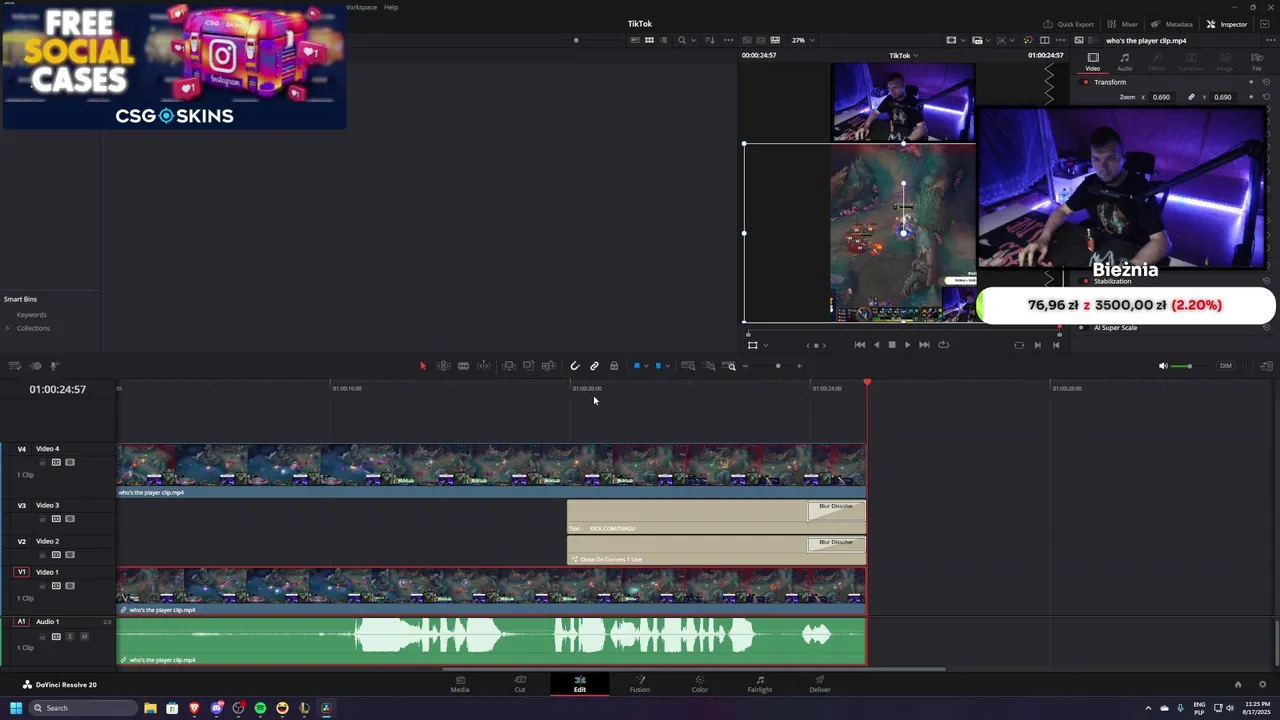Open the viewer zoom 27% dropdown
This screenshot has height=720, width=1280.
tap(803, 40)
